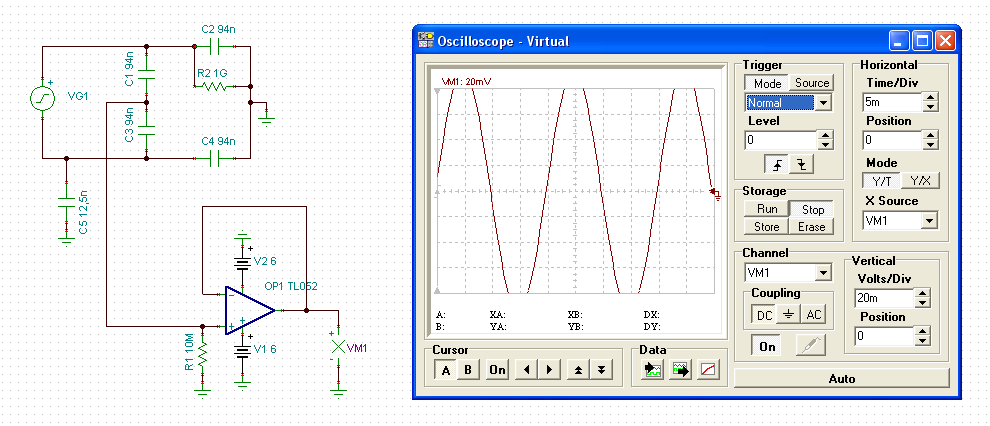990x426 pixels.
Task: Open the X Source VM1 dropdown
Action: point(929,221)
